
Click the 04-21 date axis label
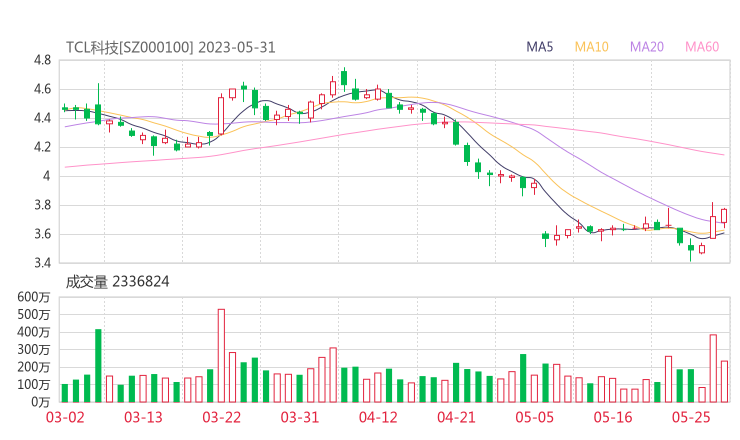[456, 417]
